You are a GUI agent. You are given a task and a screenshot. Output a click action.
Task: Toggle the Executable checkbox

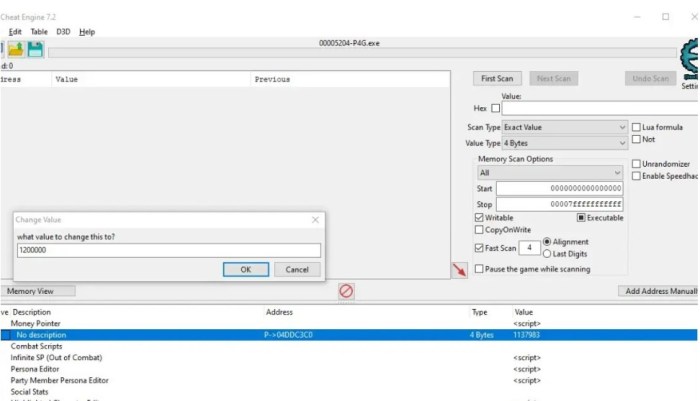tap(581, 217)
